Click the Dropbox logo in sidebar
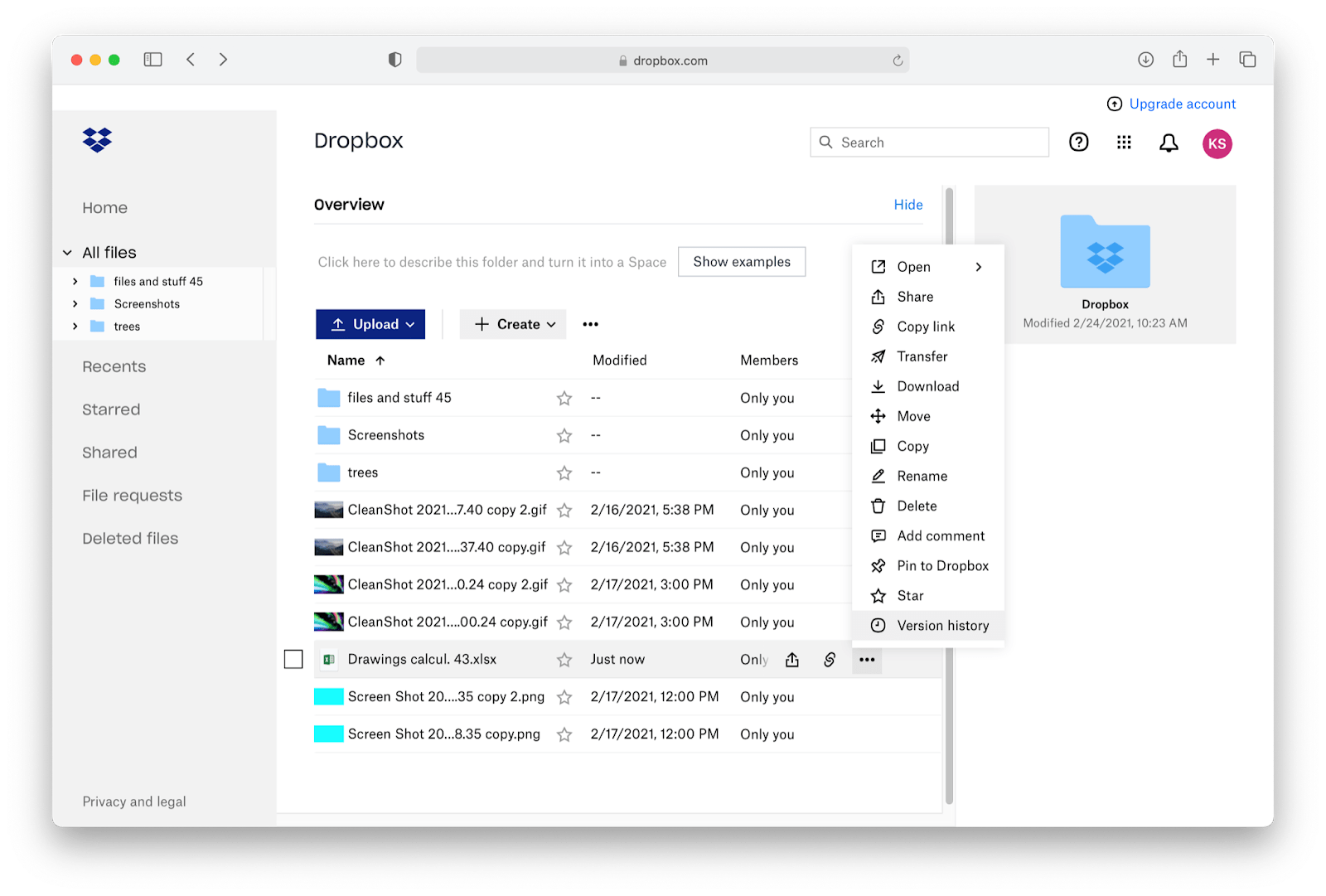Image resolution: width=1326 pixels, height=896 pixels. point(97,140)
